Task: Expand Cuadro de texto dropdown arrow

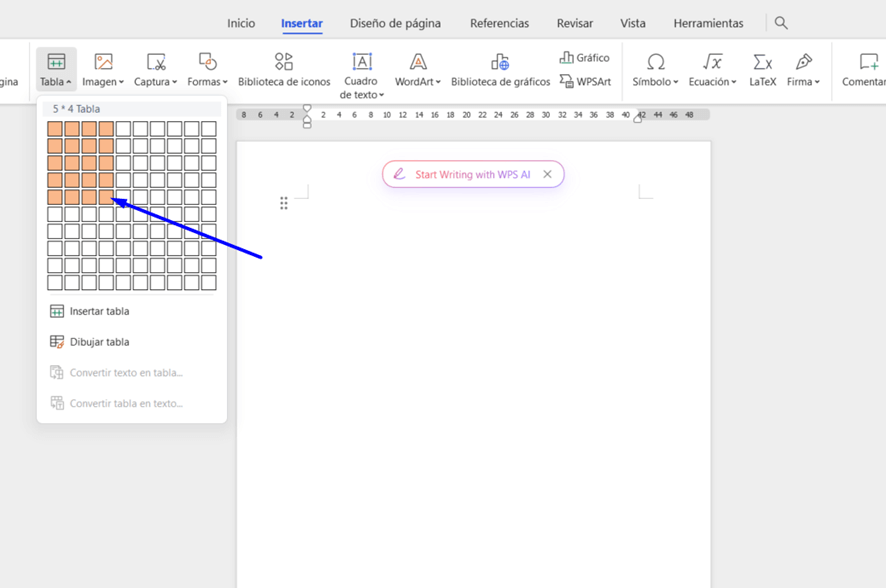Action: [381, 95]
